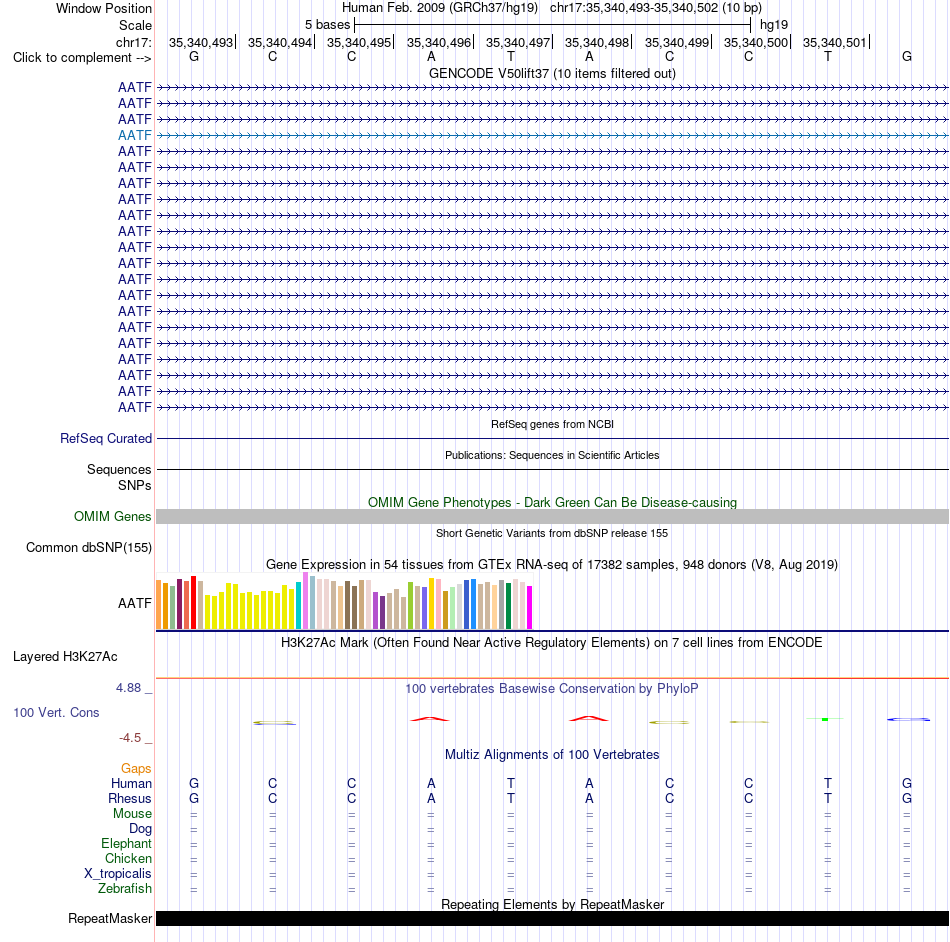The height and width of the screenshot is (942, 950).
Task: Open the 100 Vert. Cons track label
Action: [56, 712]
